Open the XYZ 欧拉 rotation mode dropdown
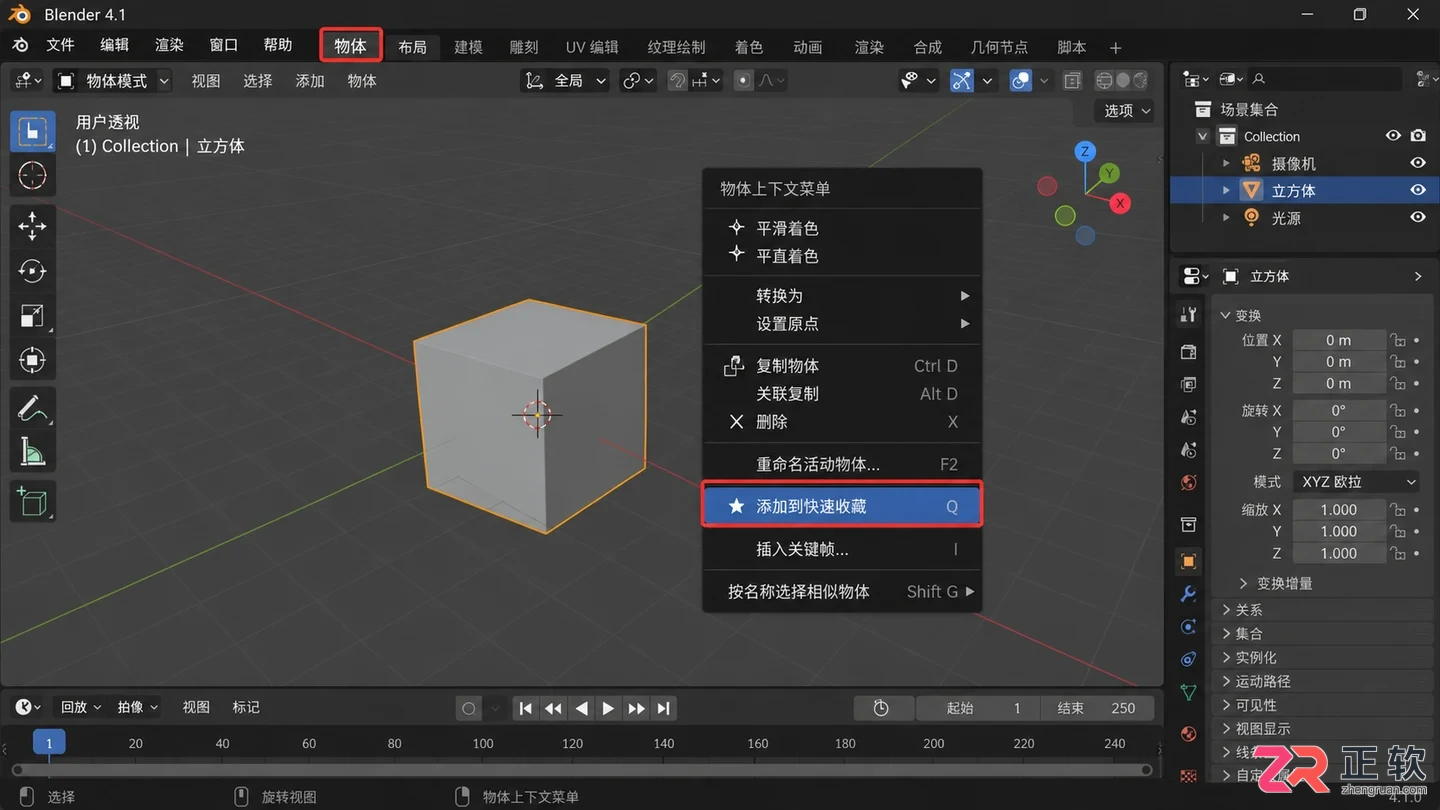 click(1356, 482)
